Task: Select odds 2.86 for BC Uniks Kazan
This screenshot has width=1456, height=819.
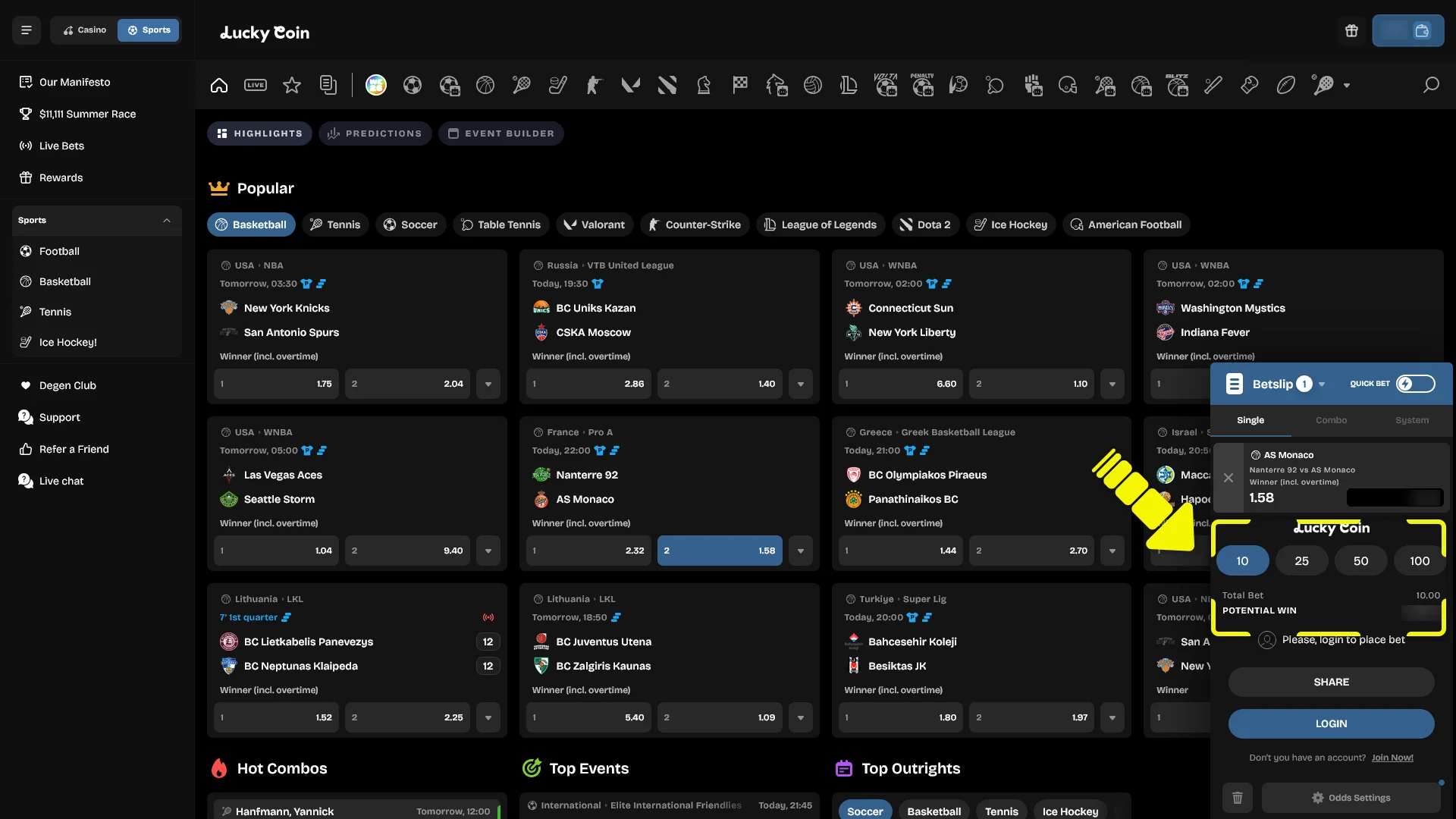Action: click(x=588, y=384)
